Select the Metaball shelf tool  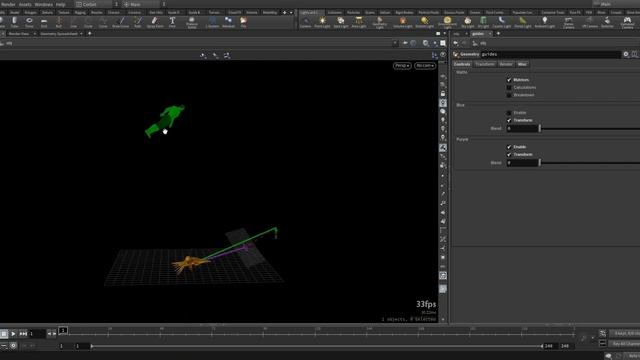coord(228,22)
